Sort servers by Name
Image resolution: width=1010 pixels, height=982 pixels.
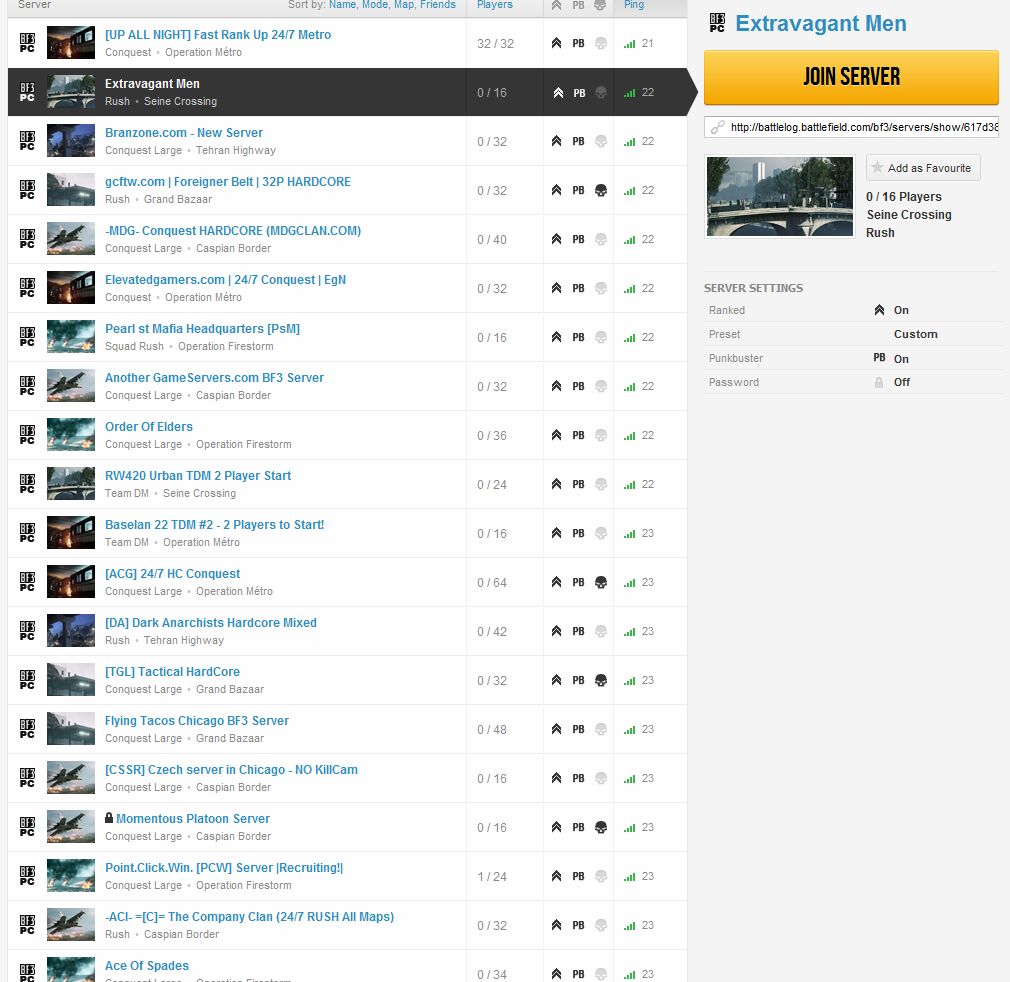click(343, 5)
